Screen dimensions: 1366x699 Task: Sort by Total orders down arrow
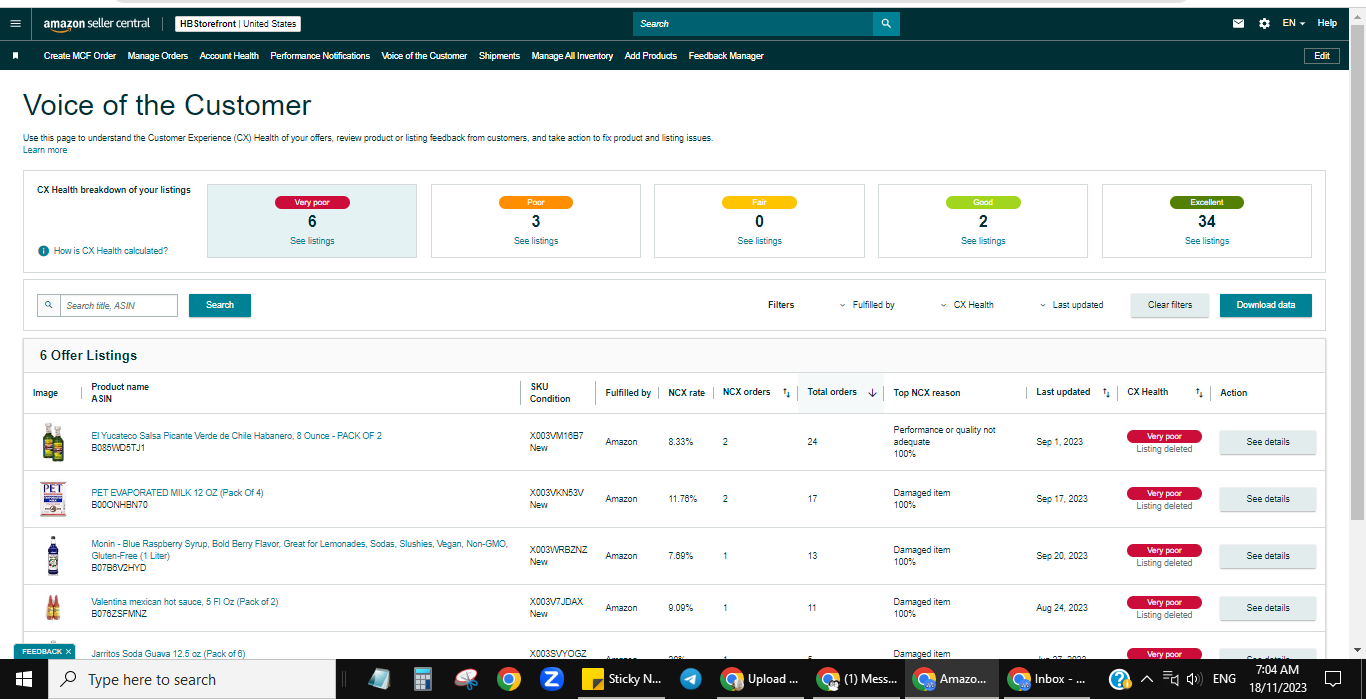(x=872, y=393)
